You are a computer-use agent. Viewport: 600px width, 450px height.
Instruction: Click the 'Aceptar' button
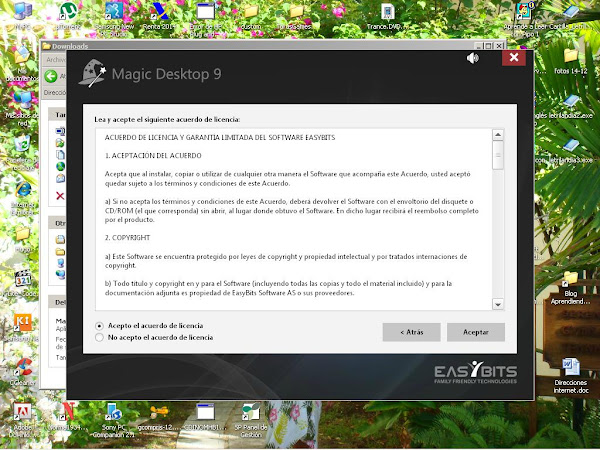tap(476, 332)
